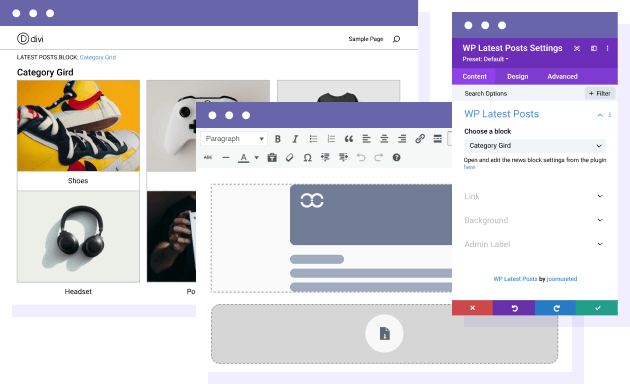This screenshot has width=630, height=384.
Task: Insert a numbered list
Action: click(331, 139)
